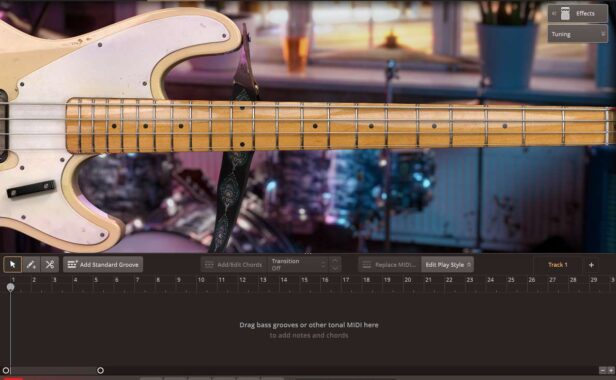Zoom in timeline with plus button
The height and width of the screenshot is (380, 616).
[611, 370]
